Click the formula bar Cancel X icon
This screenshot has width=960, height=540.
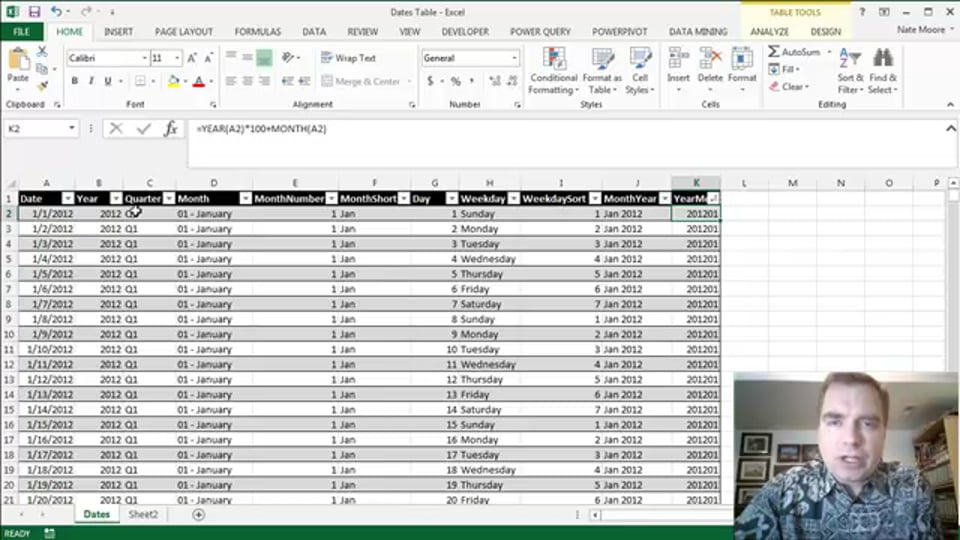(116, 129)
